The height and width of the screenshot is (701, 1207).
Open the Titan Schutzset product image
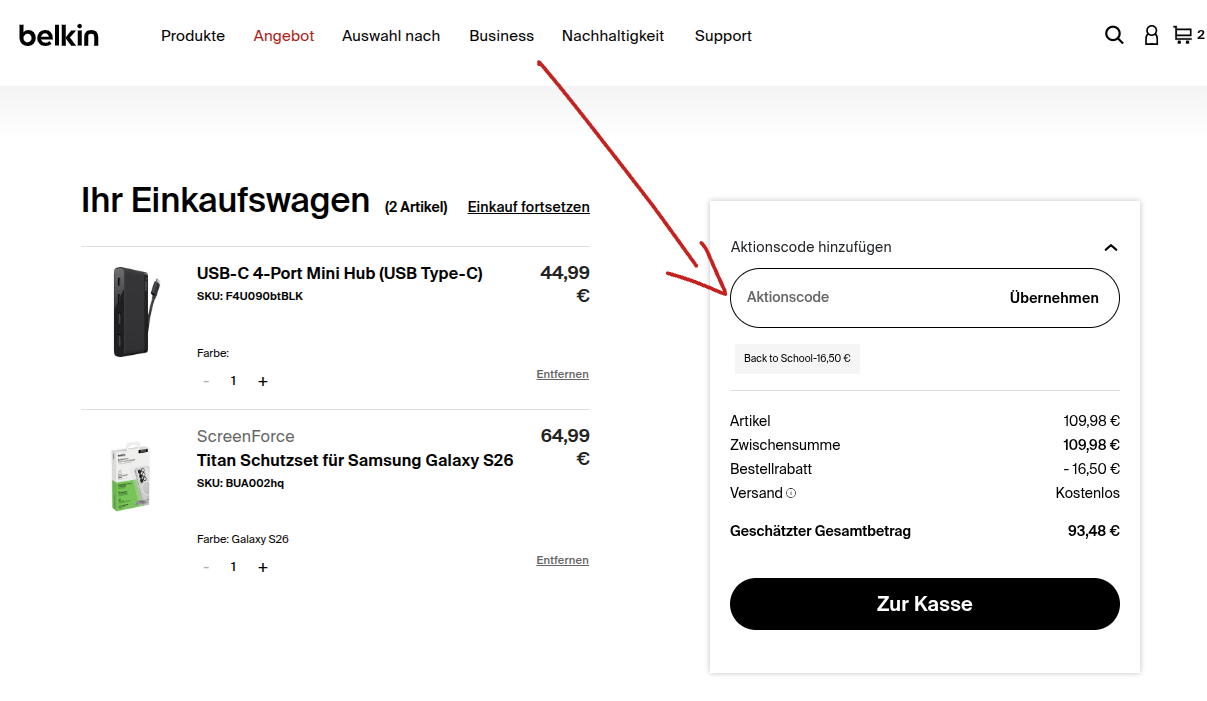point(129,477)
